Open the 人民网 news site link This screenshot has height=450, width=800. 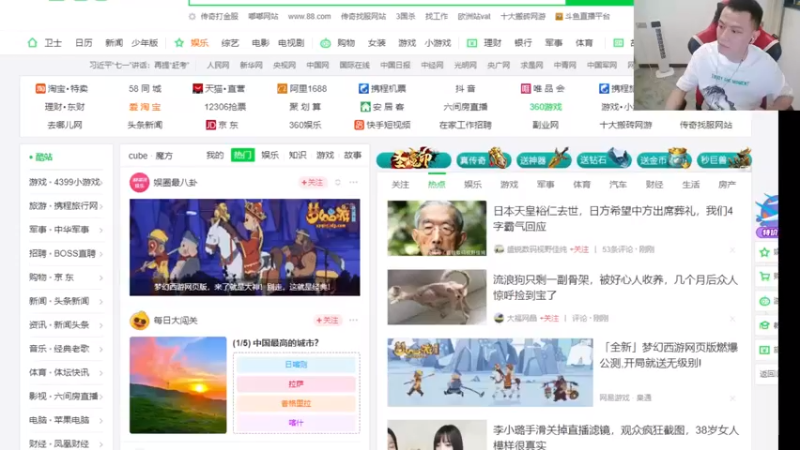point(218,65)
